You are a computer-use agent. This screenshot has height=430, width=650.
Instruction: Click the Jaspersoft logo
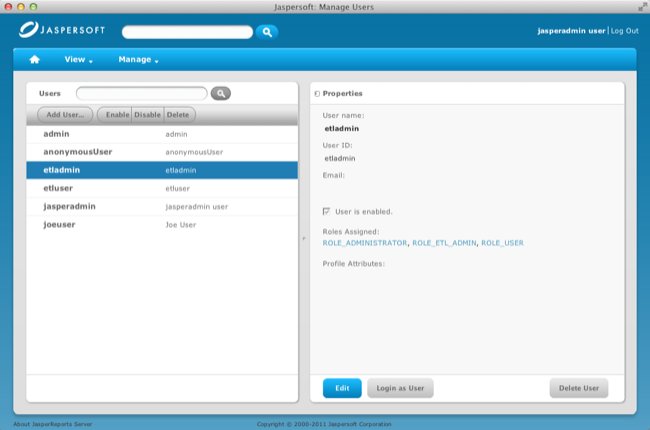pyautogui.click(x=62, y=29)
